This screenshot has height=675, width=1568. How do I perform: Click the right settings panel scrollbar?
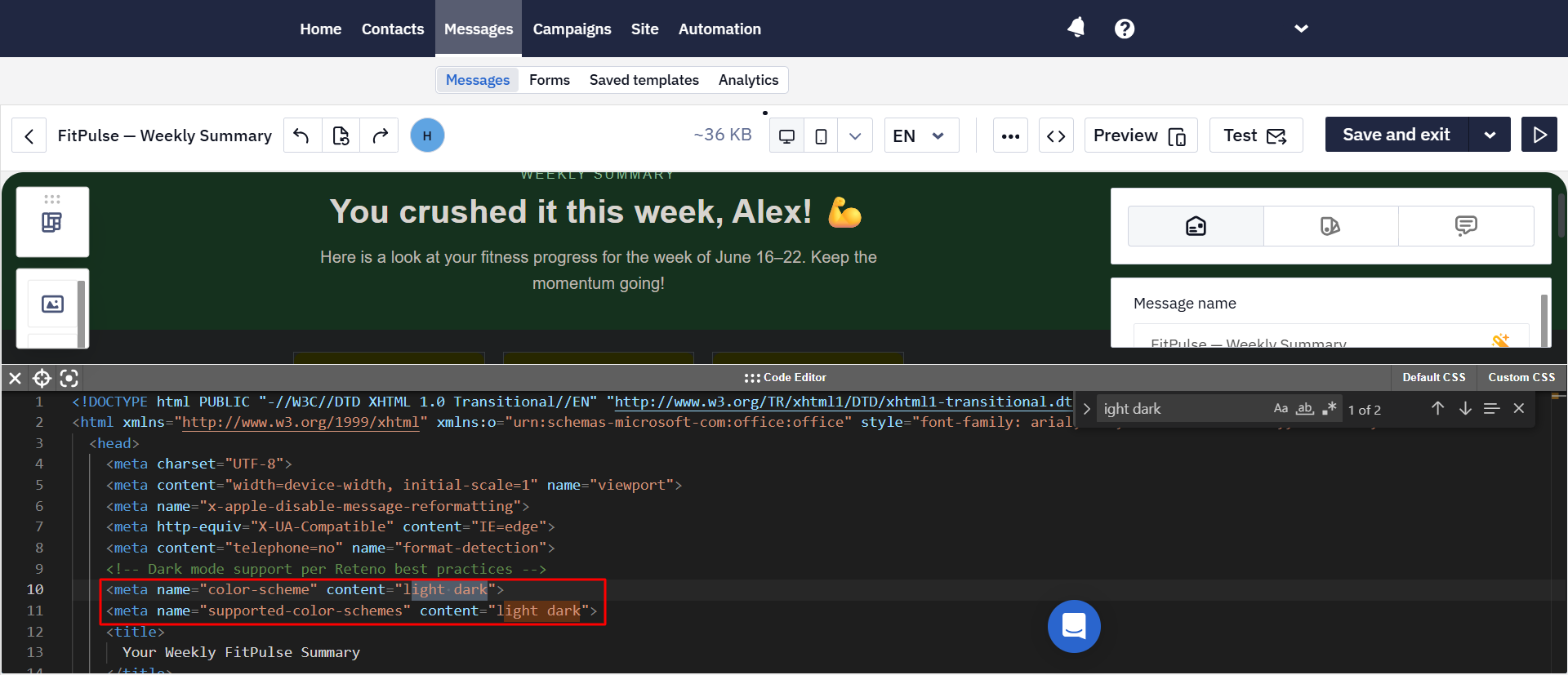click(1543, 320)
